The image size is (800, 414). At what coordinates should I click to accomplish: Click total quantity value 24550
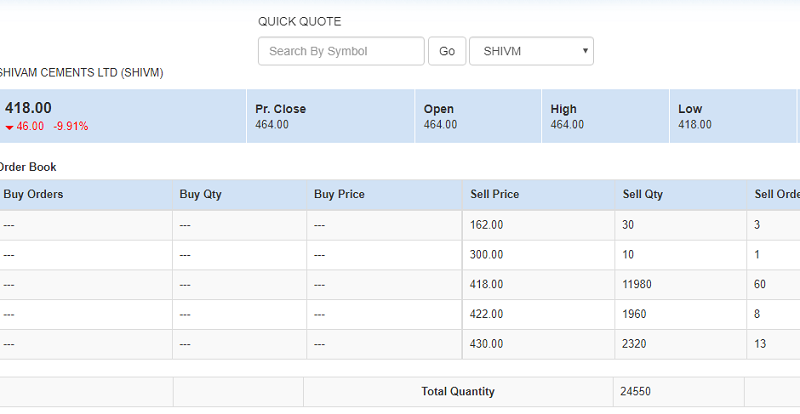[635, 392]
